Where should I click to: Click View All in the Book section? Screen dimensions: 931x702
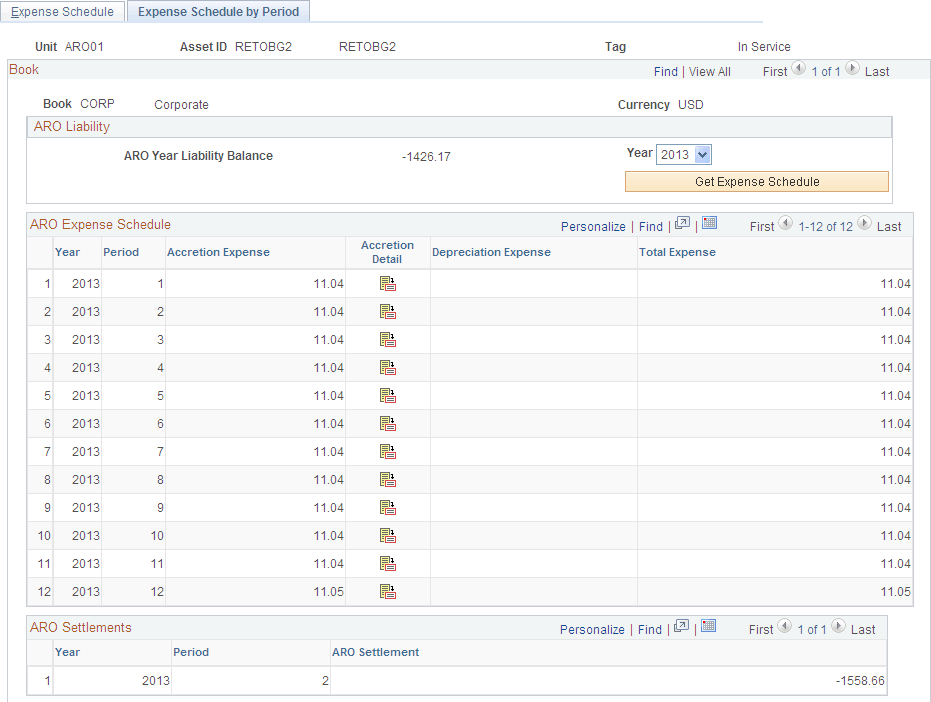click(711, 70)
